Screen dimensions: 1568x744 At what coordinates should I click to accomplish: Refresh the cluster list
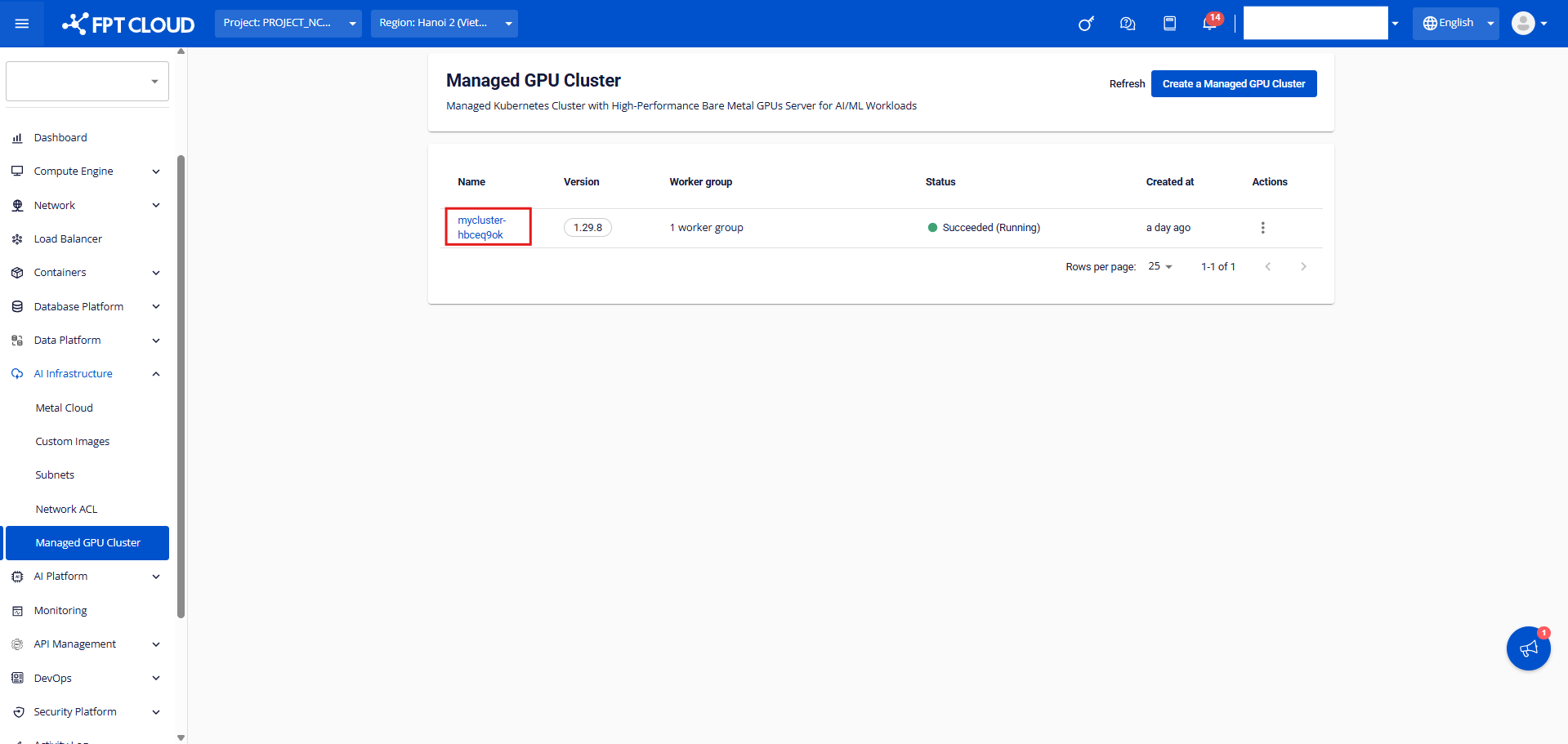pos(1127,84)
